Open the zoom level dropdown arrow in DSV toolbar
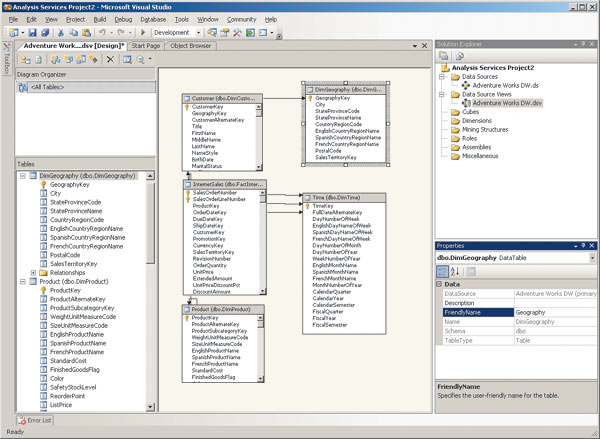Viewport: 600px width, 439px height. pyautogui.click(x=150, y=59)
